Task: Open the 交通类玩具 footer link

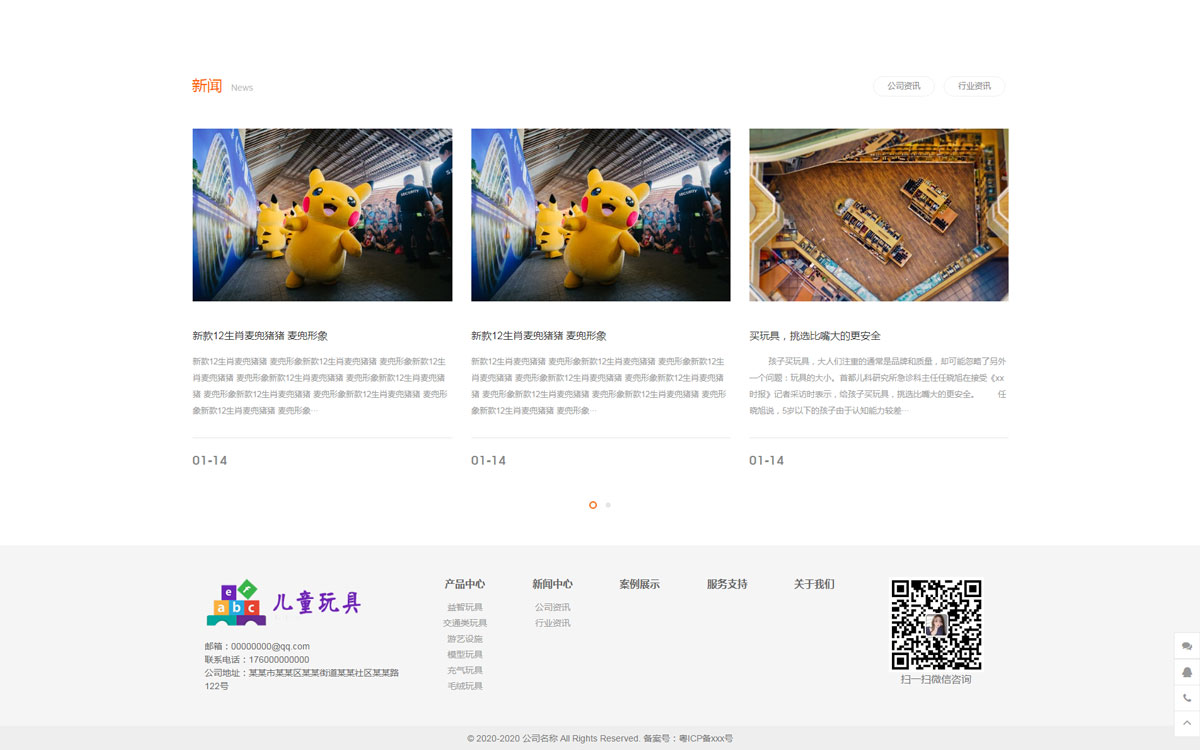Action: 465,623
